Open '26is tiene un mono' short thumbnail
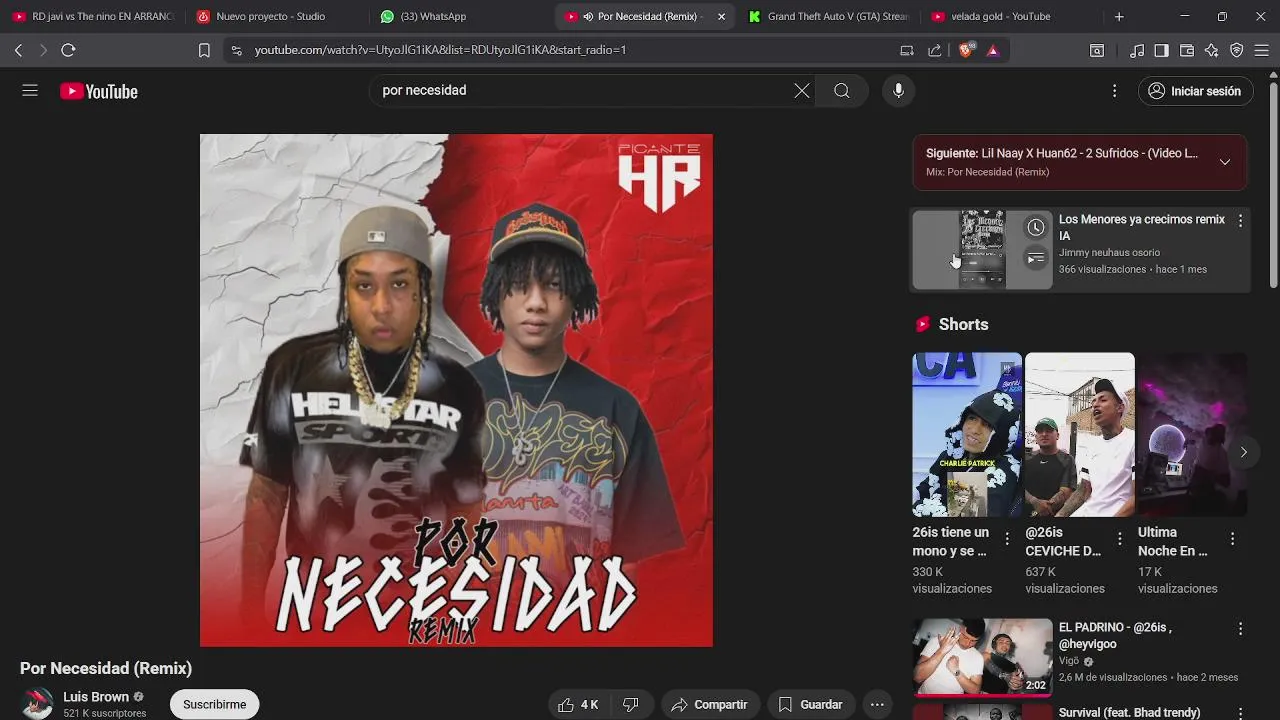Image resolution: width=1280 pixels, height=720 pixels. [x=967, y=434]
